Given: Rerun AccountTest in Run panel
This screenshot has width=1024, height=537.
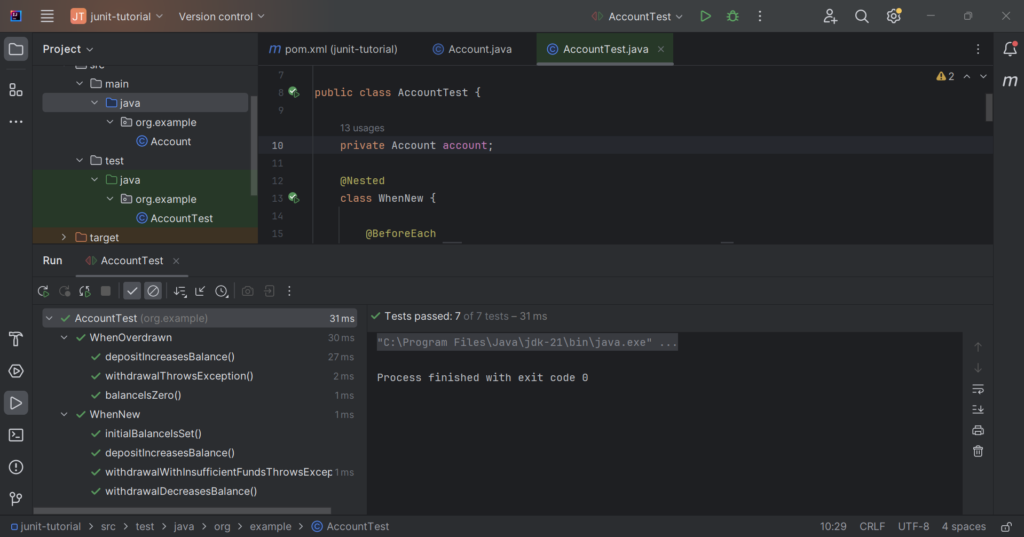Looking at the screenshot, I should tap(43, 291).
